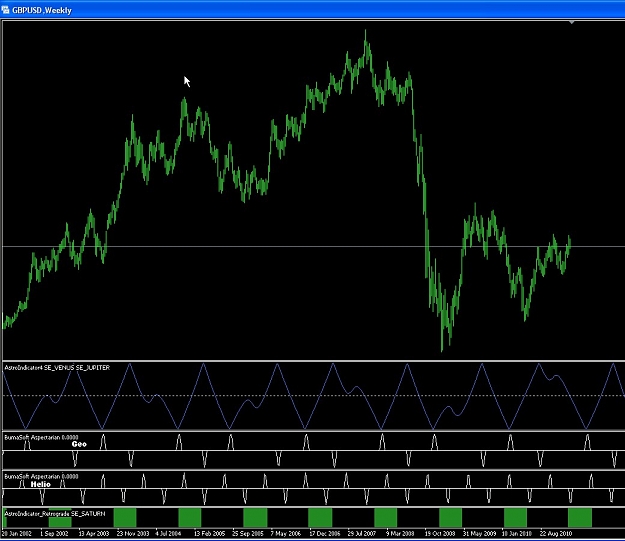Click the 22 Aug 2010 date label
Viewport: 625px width, 541px height.
[556, 533]
